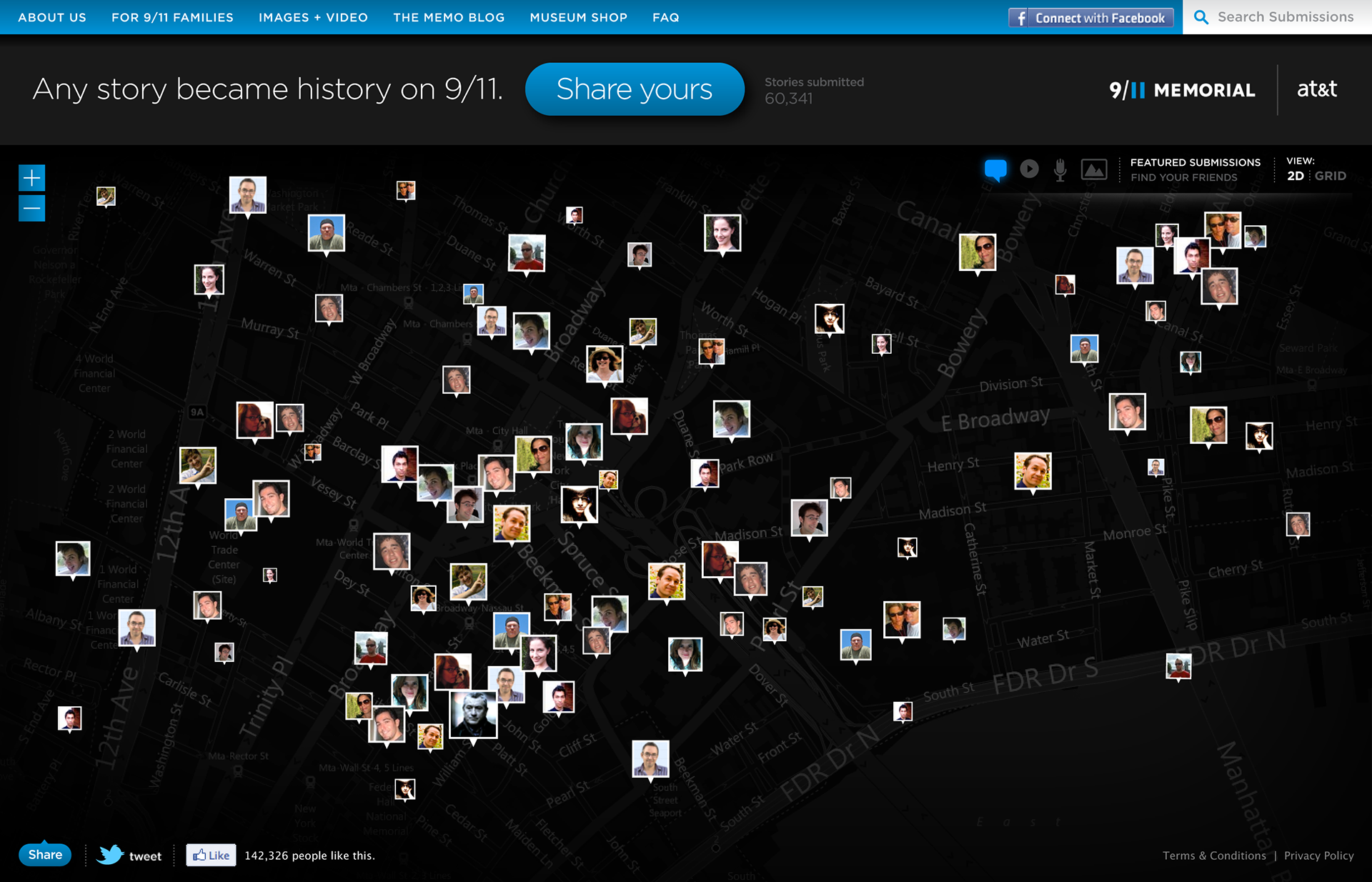The height and width of the screenshot is (882, 1372).
Task: Switch view to 2D
Action: [x=1295, y=176]
